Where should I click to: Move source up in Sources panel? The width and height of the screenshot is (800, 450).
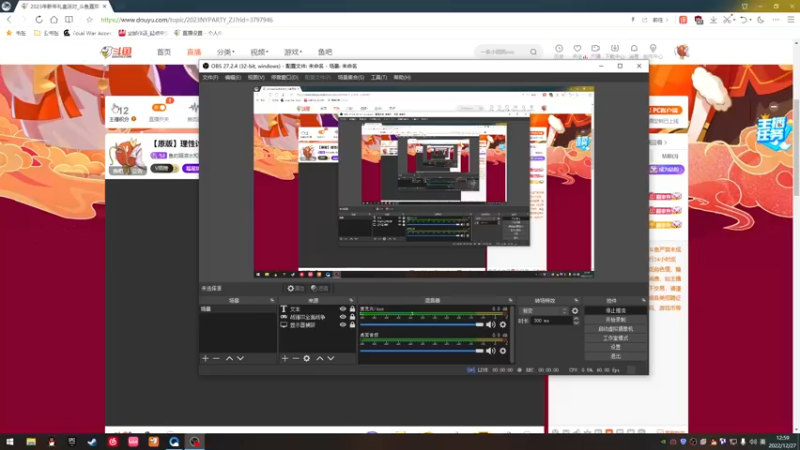point(320,358)
